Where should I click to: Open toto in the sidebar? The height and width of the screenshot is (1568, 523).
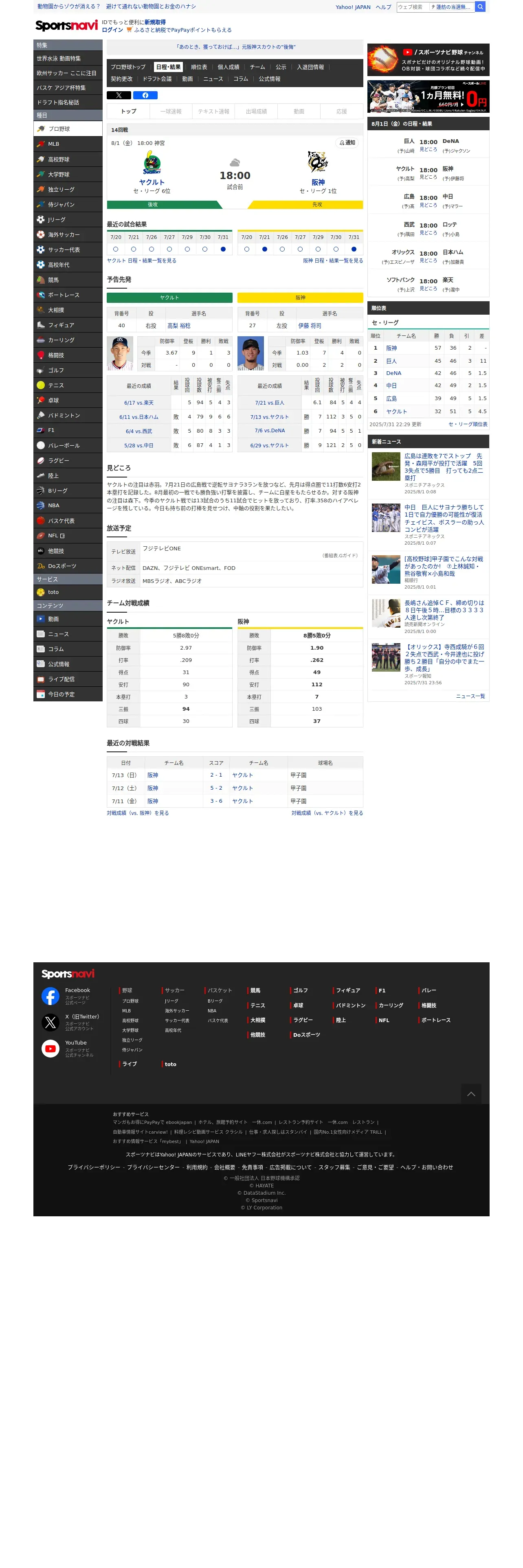[68, 592]
